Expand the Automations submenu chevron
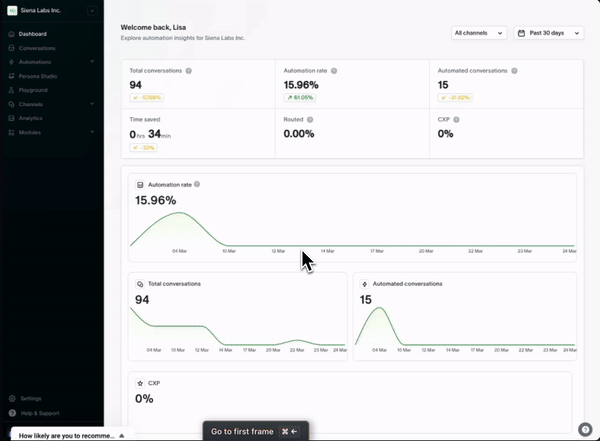This screenshot has width=600, height=441. tap(92, 62)
